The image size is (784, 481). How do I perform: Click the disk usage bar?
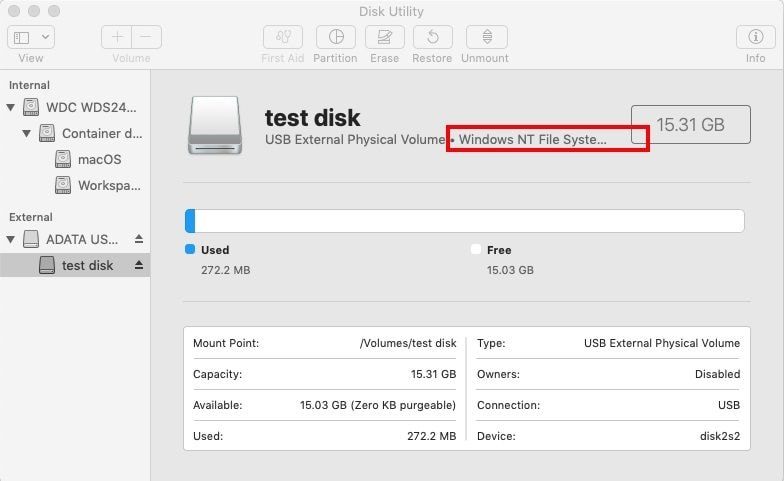point(464,221)
